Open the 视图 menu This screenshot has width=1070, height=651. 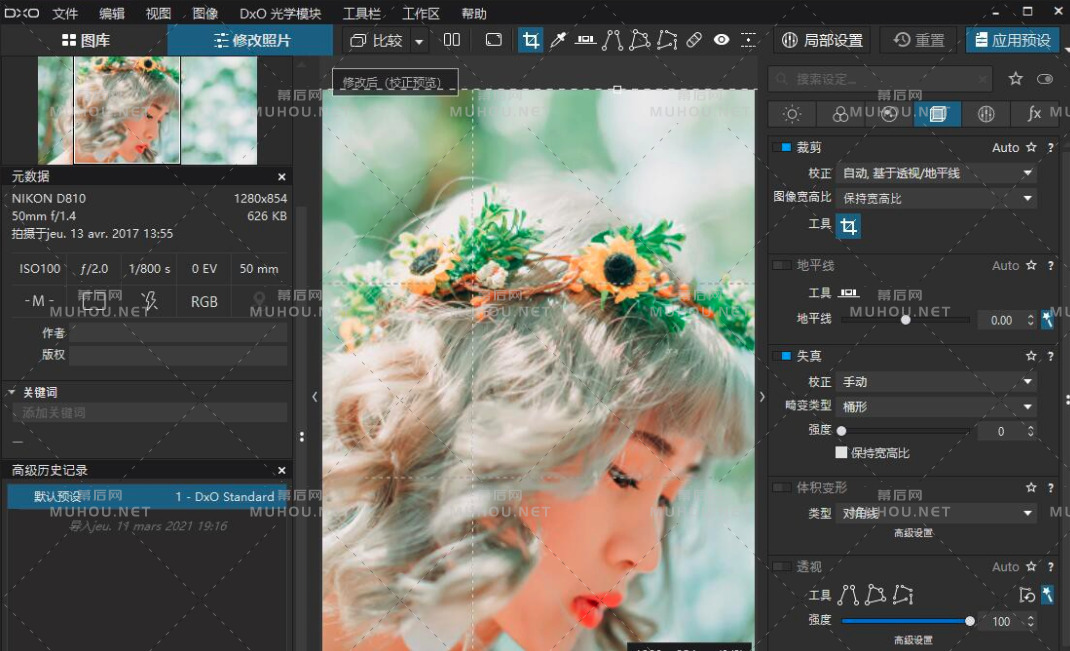tap(158, 14)
